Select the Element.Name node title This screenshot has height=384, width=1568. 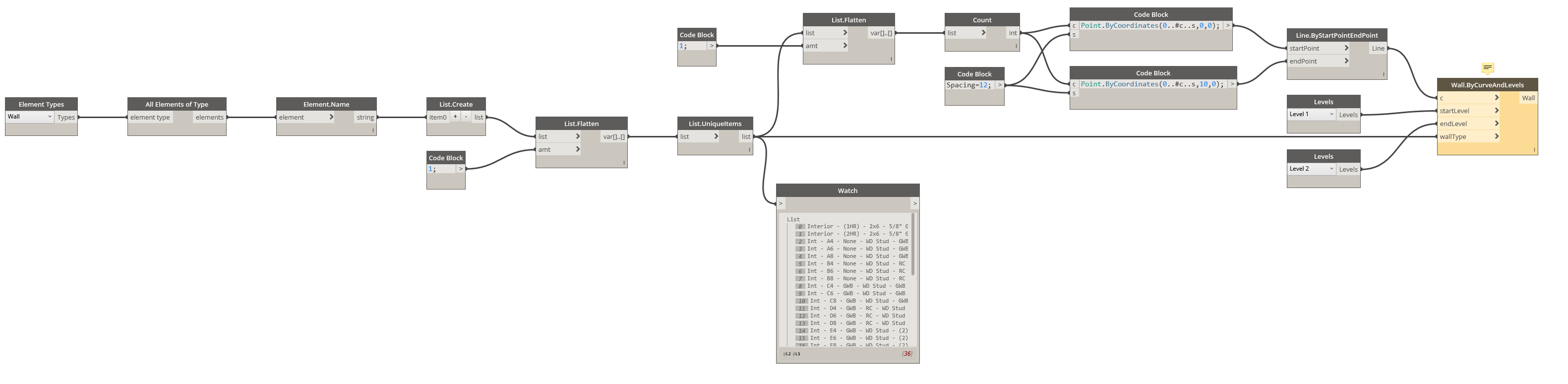[x=326, y=104]
